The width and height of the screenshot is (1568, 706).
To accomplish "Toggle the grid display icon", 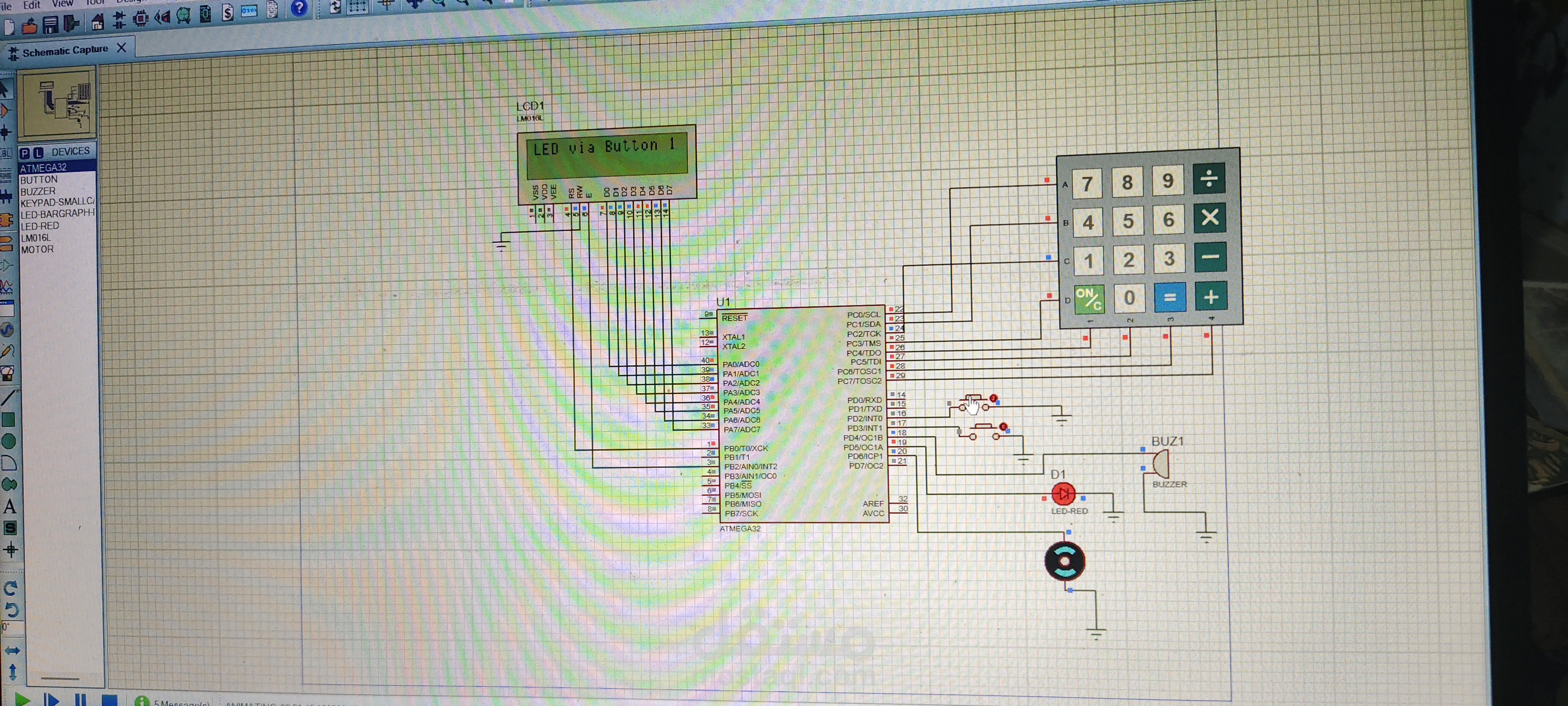I will pos(357,7).
